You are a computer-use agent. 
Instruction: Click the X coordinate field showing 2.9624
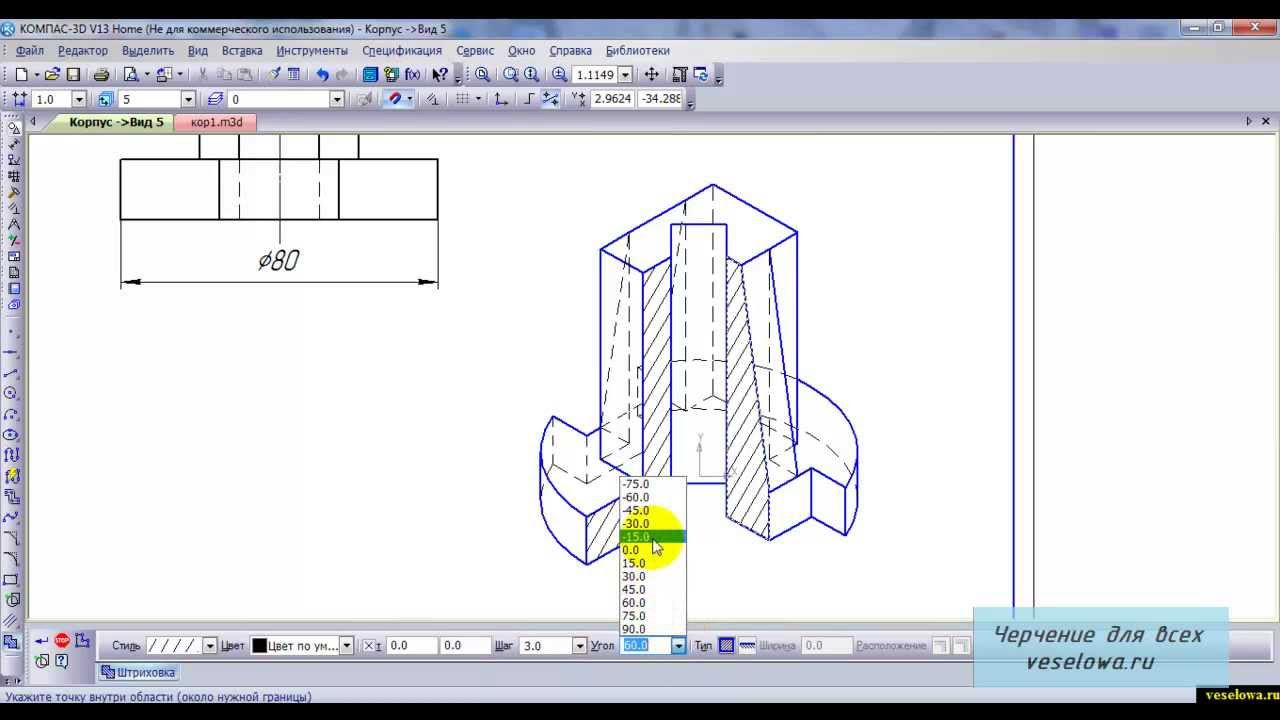click(x=612, y=99)
